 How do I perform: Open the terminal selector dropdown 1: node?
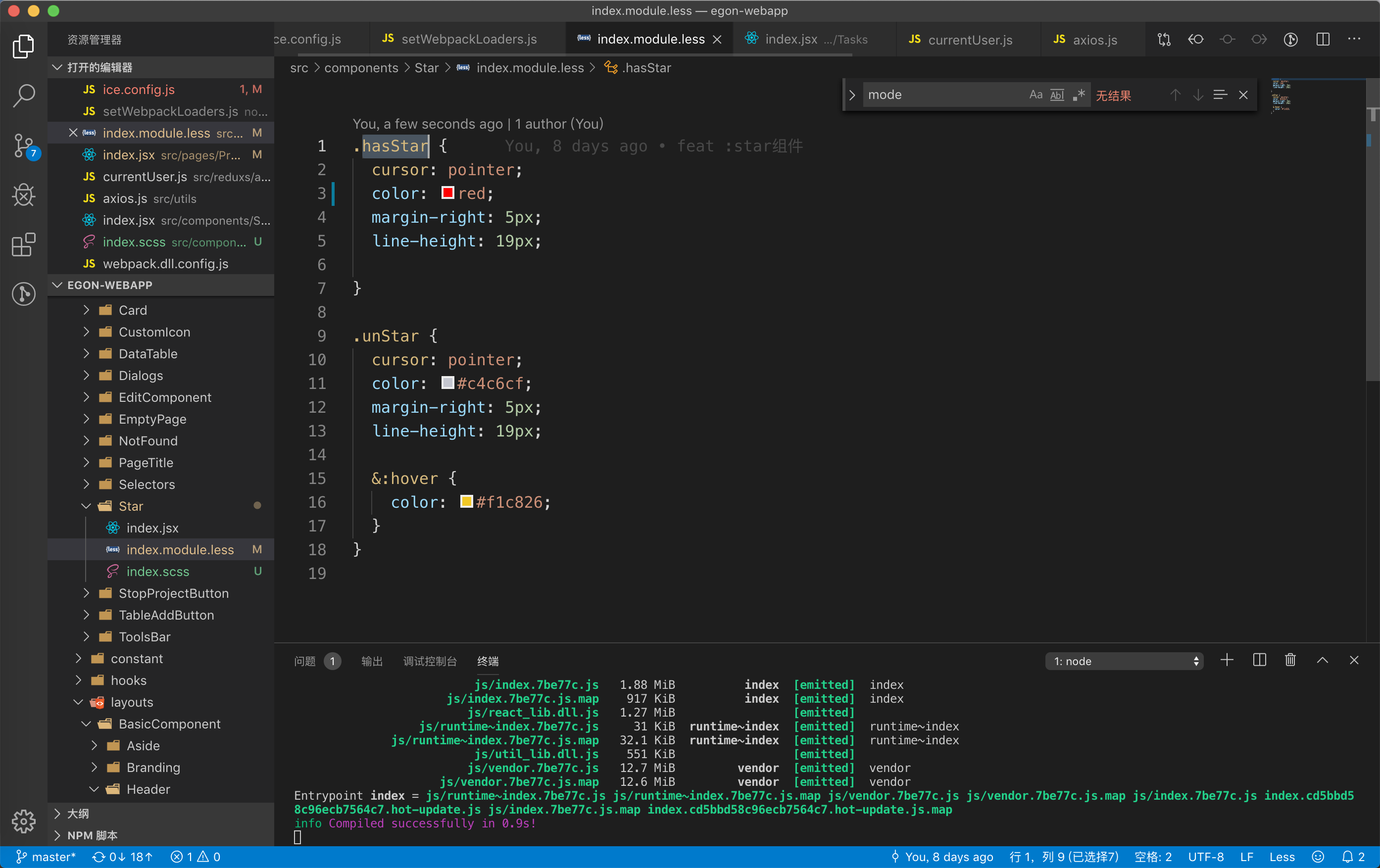[x=1124, y=661]
